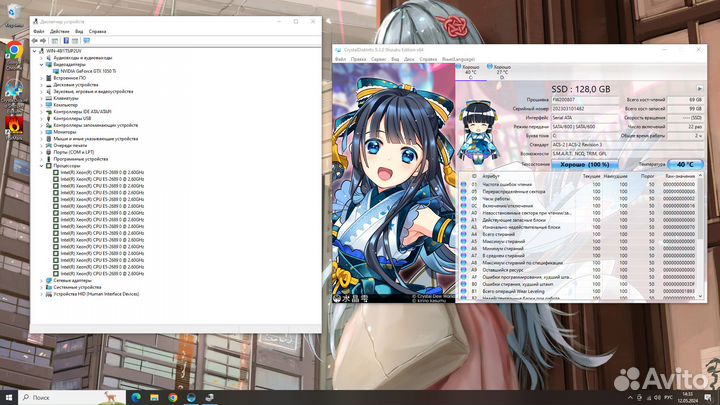Select Контроллеры запоминающих устройств category
Image resolution: width=720 pixels, height=405 pixels.
96,125
